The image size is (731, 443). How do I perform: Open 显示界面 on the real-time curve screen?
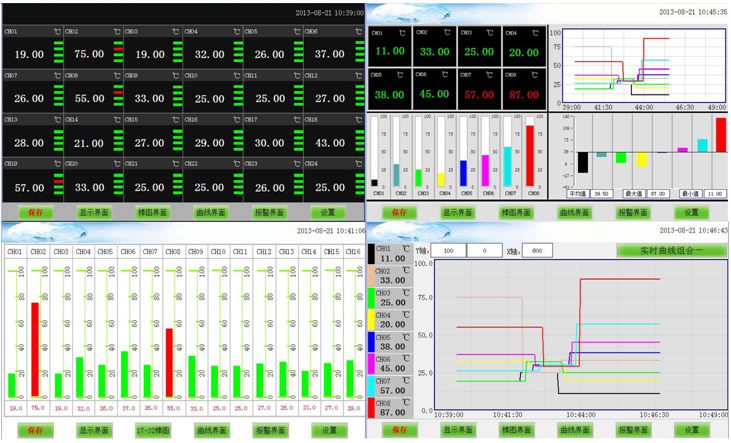tap(458, 429)
